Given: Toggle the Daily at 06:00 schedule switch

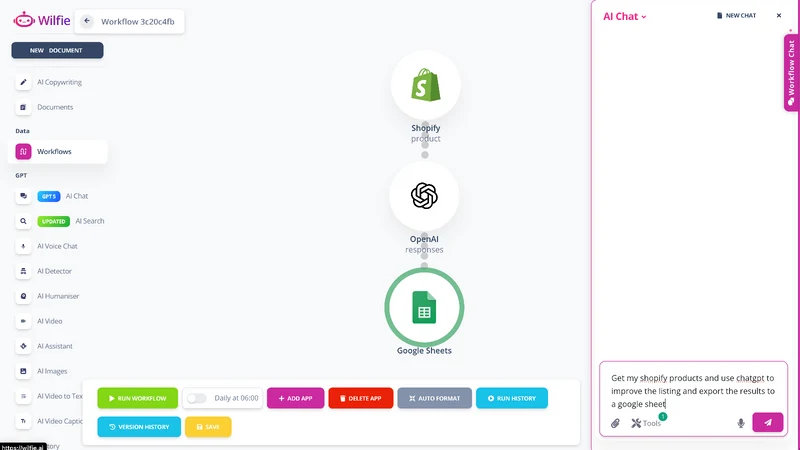Looking at the screenshot, I should click(x=196, y=398).
